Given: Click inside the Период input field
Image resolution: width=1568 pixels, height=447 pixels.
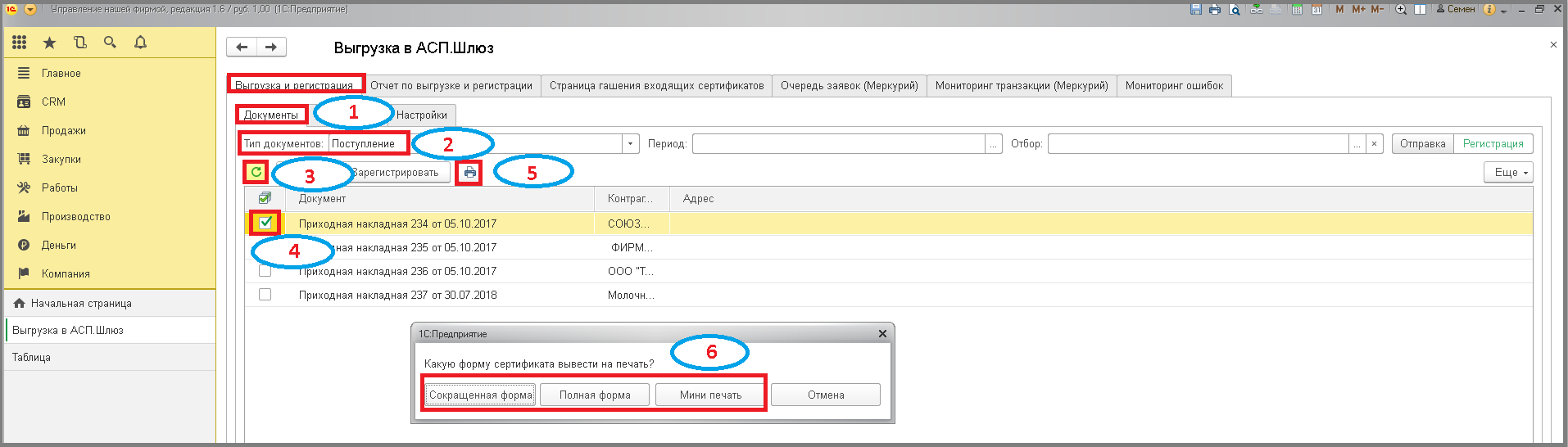Looking at the screenshot, I should pyautogui.click(x=839, y=143).
